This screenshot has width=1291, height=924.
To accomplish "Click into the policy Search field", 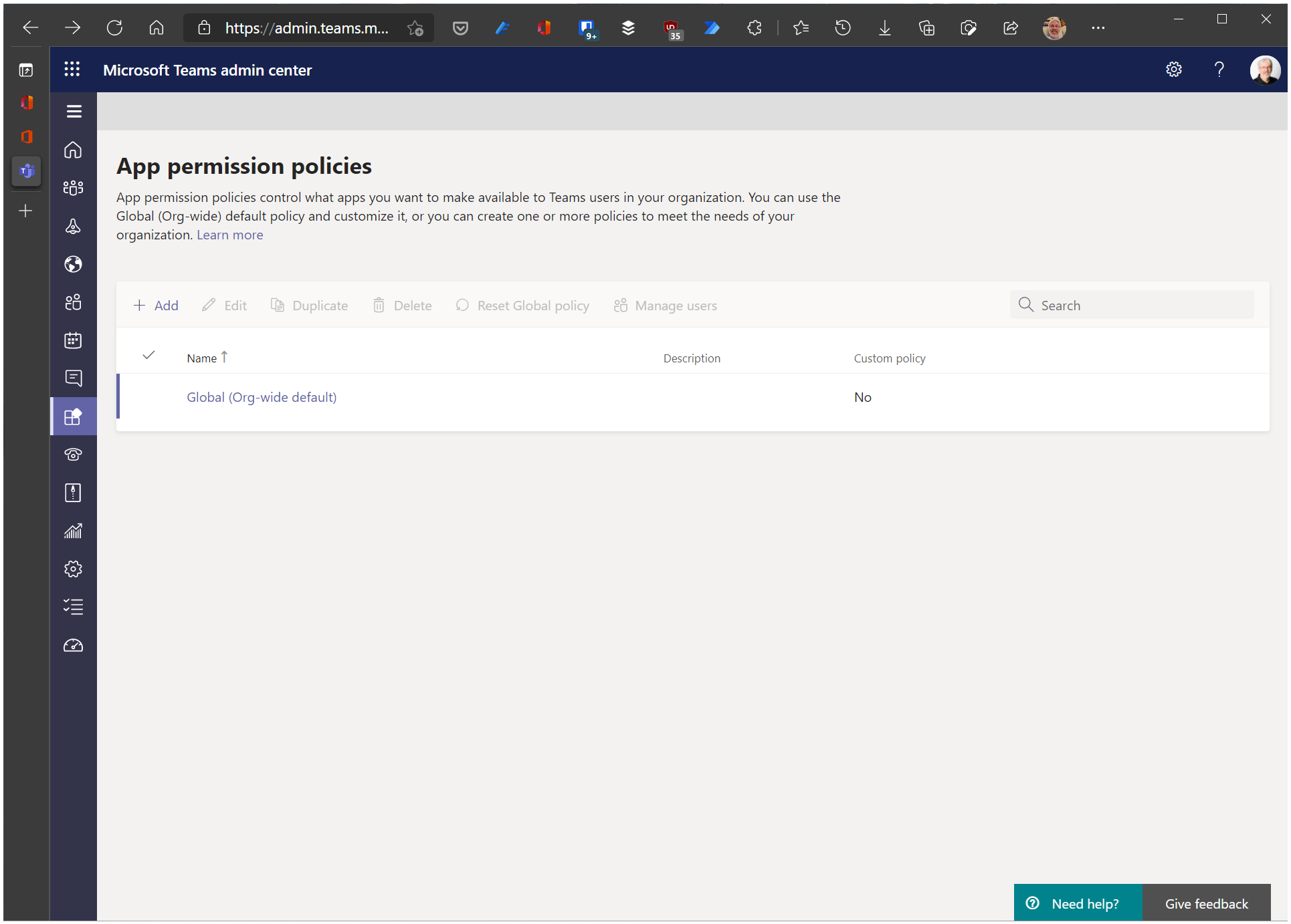I will pos(1137,306).
